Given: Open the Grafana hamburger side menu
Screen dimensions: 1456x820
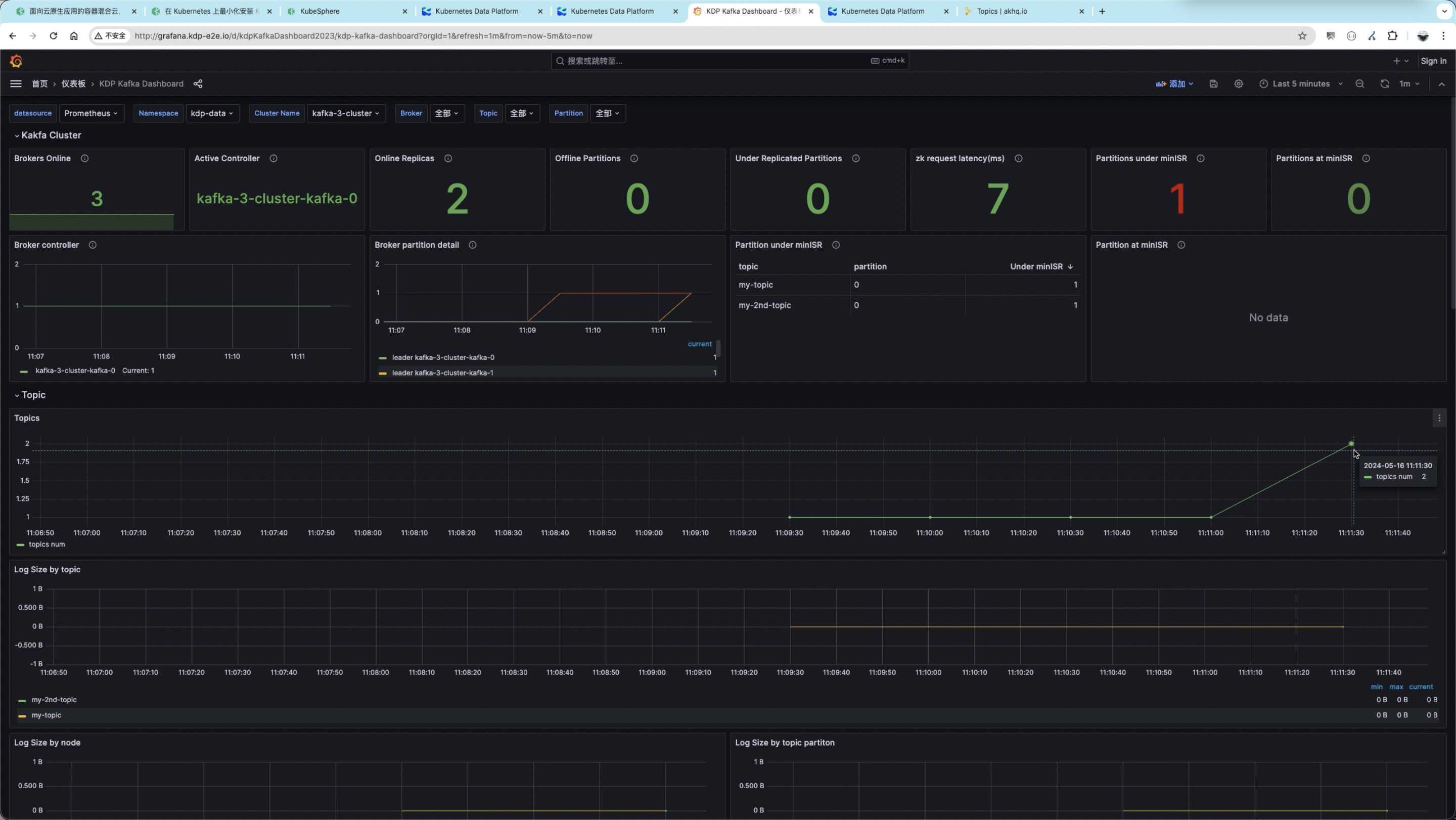Looking at the screenshot, I should click(x=16, y=83).
